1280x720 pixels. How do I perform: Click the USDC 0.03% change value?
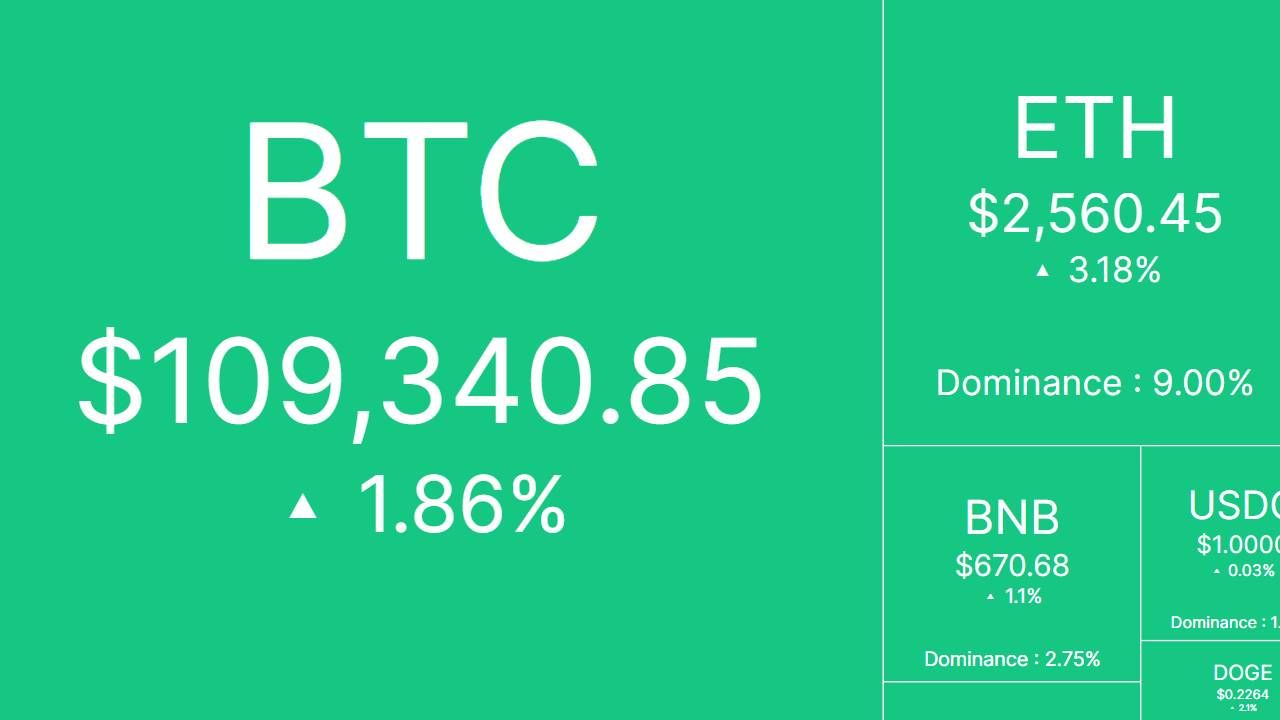pos(1251,571)
